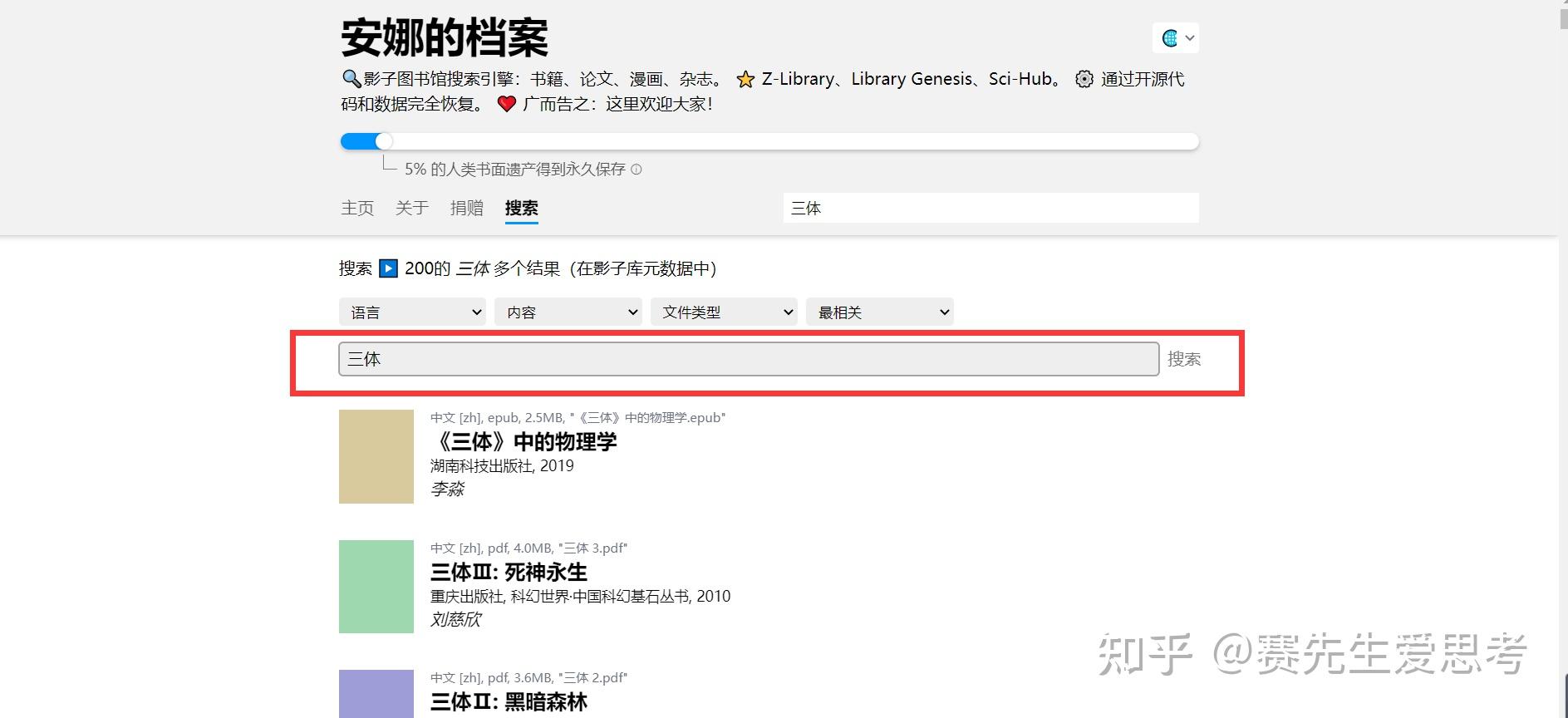Click the blue play icon in results header
This screenshot has height=718, width=1568.
(388, 268)
